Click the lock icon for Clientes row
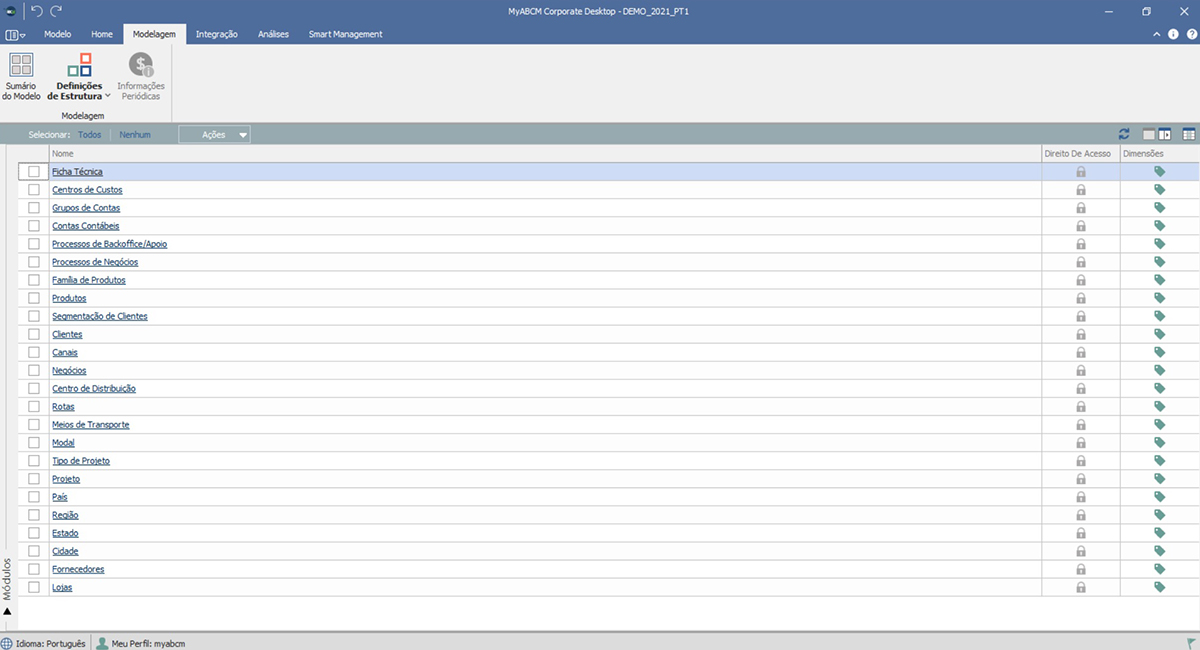The width and height of the screenshot is (1200, 650). (x=1081, y=335)
